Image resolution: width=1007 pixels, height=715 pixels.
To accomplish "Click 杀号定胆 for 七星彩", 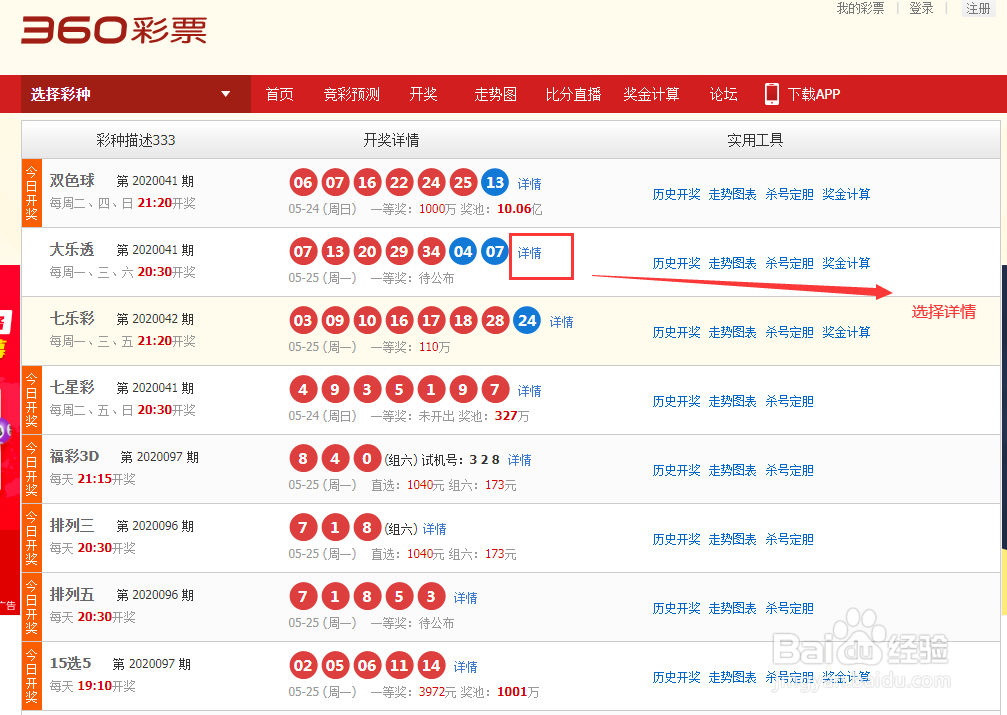I will tap(789, 401).
